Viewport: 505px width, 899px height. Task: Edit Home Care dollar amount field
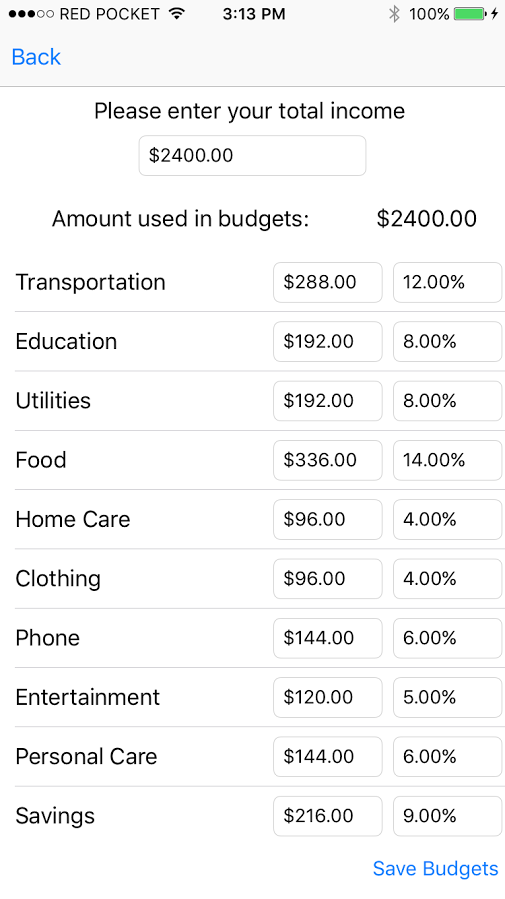(x=328, y=519)
